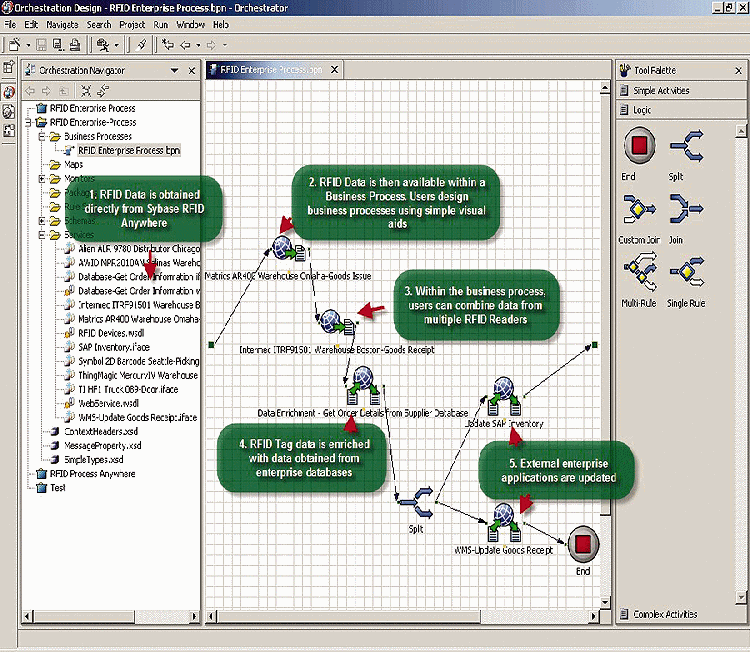Select Alien ALR 9780 Distributor Chicago service
750x652 pixels.
tap(139, 249)
